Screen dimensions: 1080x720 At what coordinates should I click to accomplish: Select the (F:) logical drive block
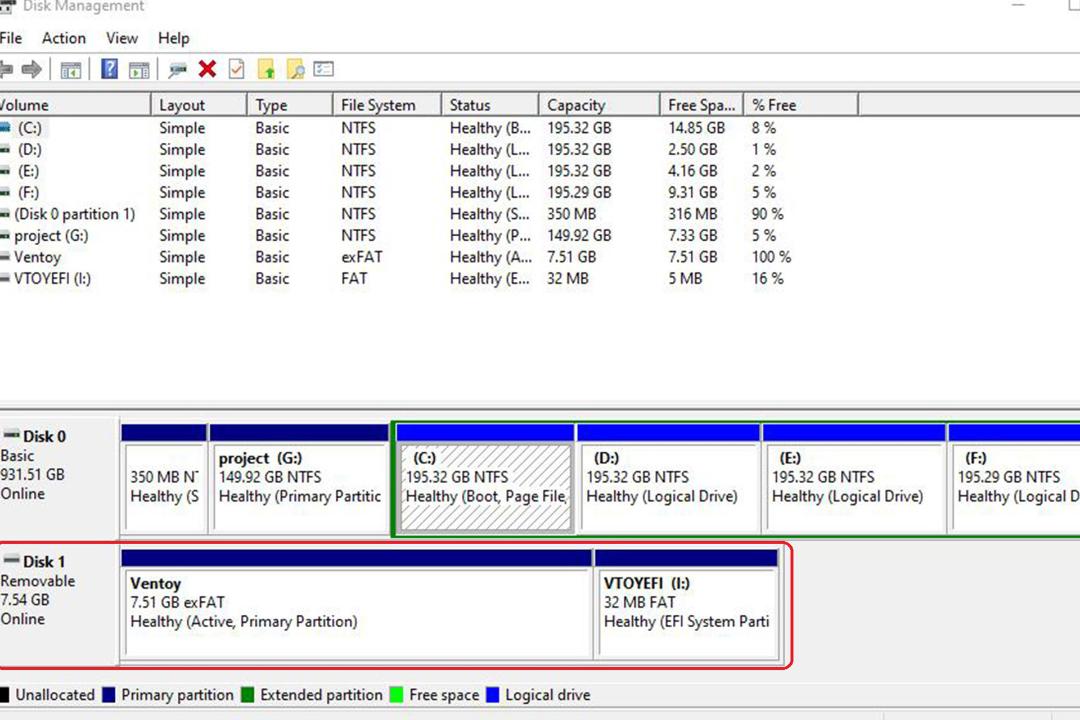[x=1014, y=479]
